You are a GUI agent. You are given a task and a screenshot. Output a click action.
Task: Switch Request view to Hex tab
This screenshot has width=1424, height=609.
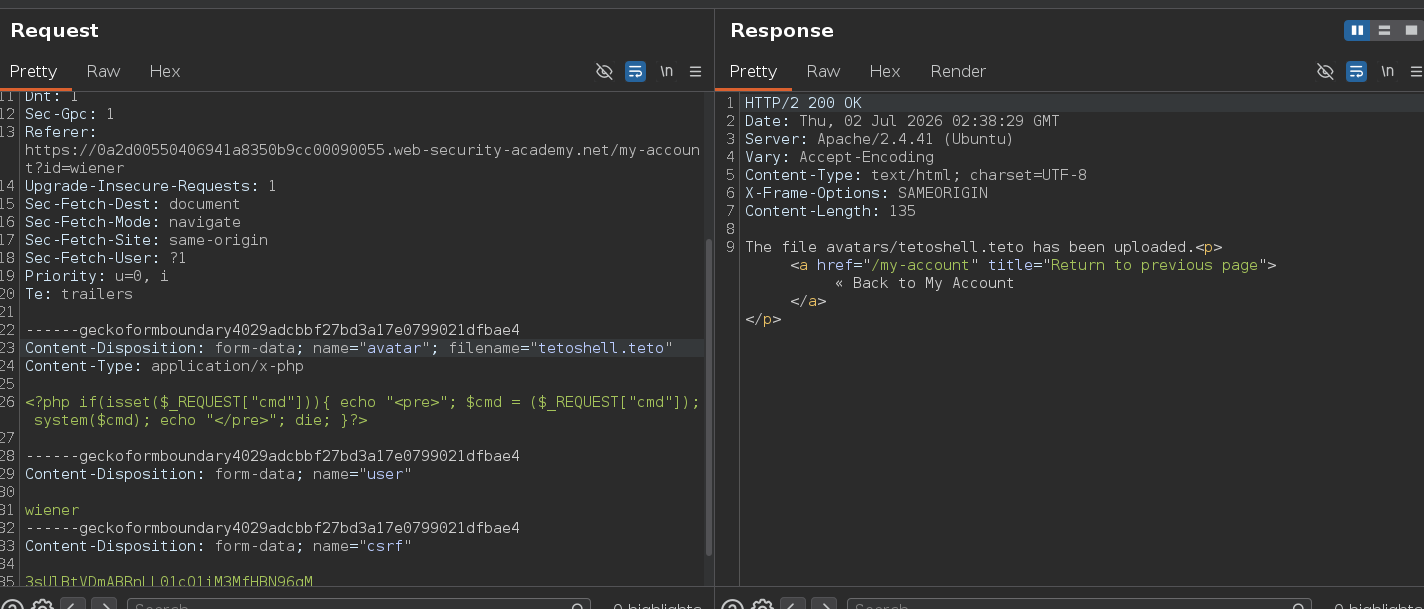(165, 71)
